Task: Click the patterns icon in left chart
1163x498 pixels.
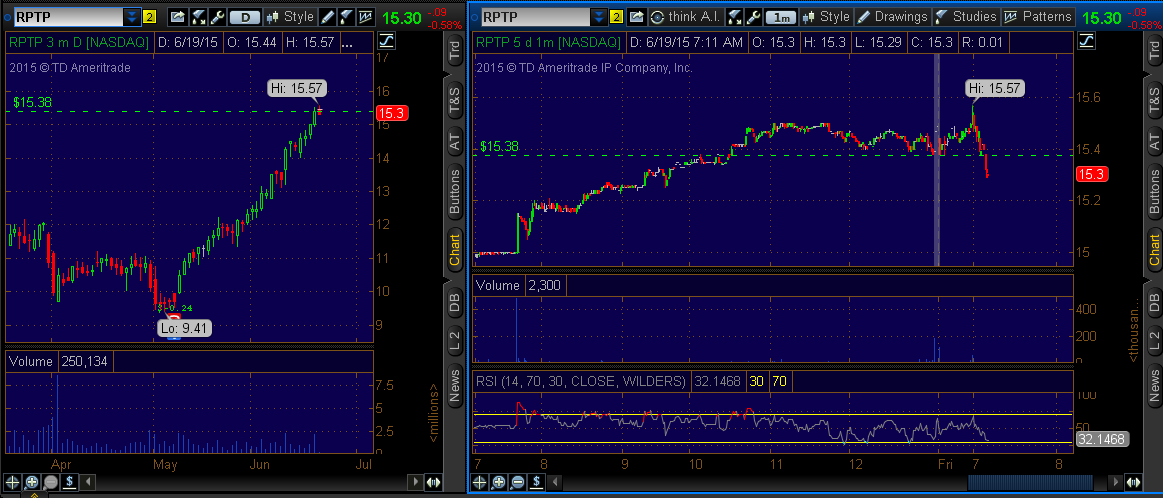Action: pos(366,16)
